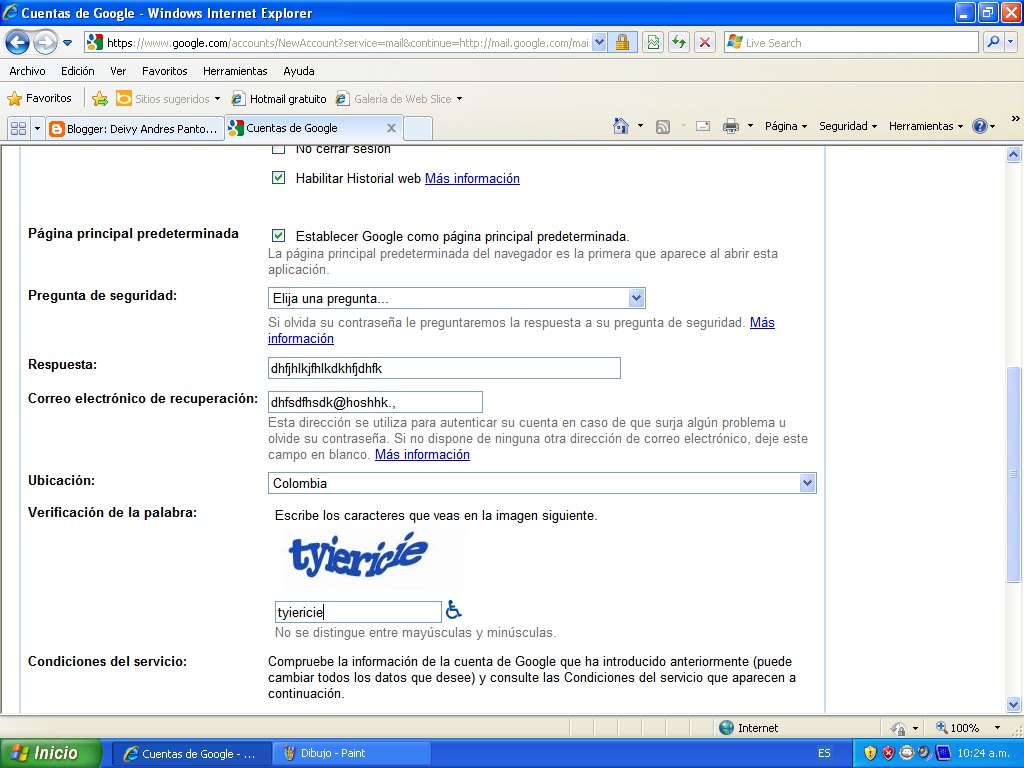This screenshot has width=1024, height=768.
Task: Open the Archivo menu
Action: 27,71
